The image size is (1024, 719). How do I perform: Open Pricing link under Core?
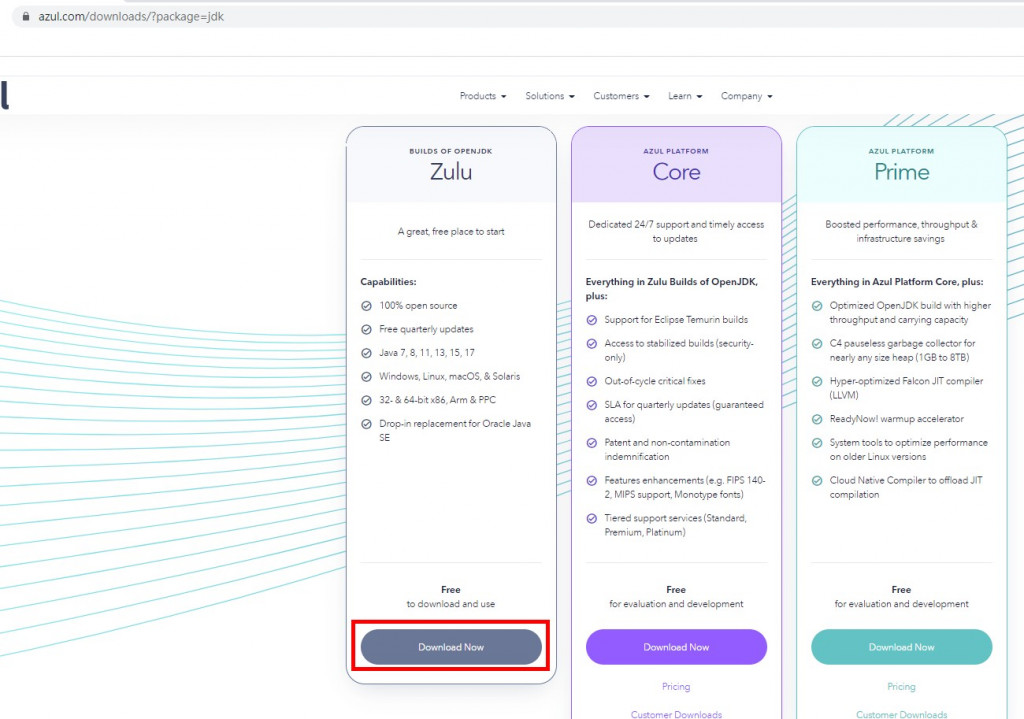676,686
